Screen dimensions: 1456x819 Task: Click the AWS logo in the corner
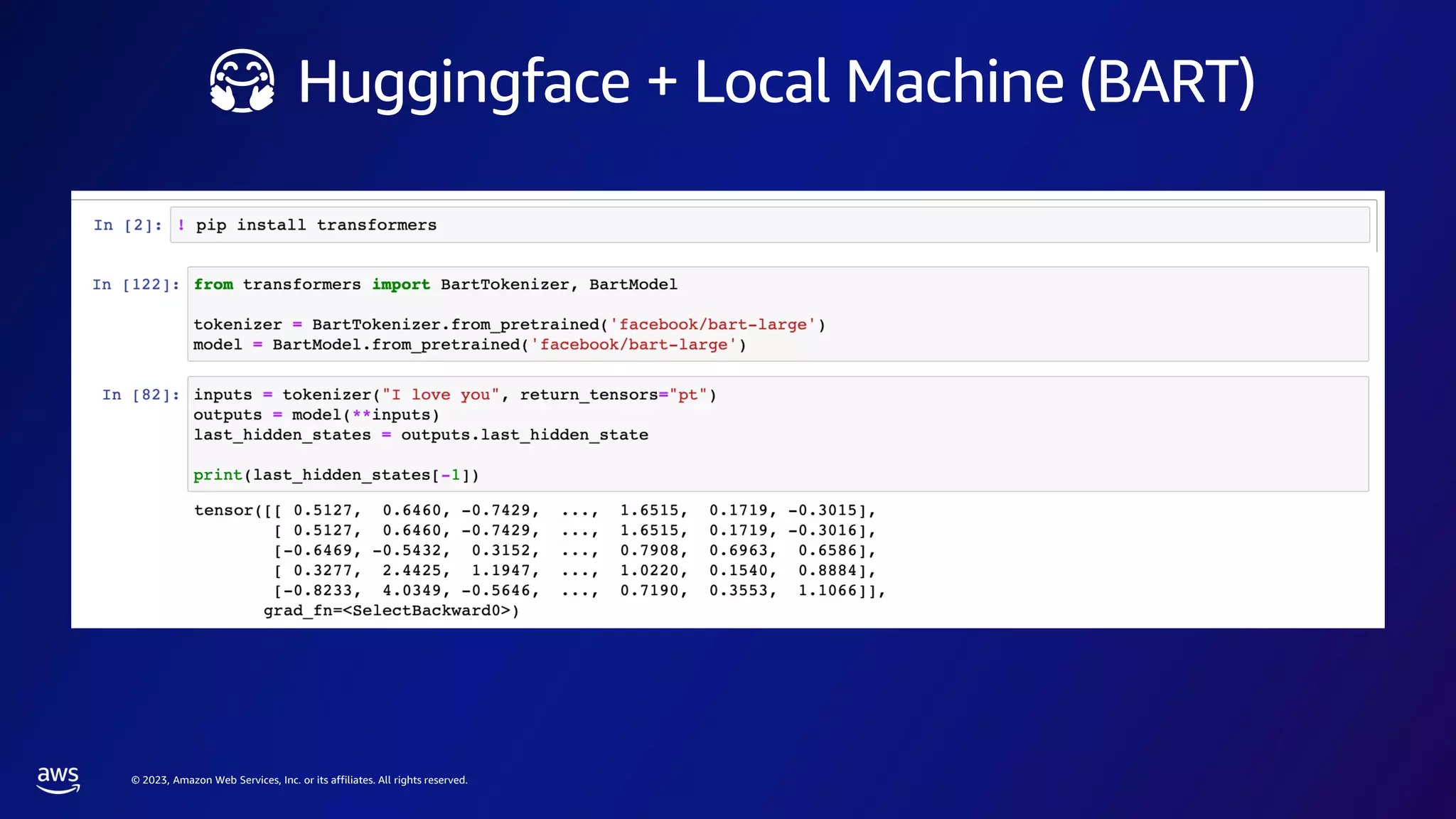click(x=58, y=779)
